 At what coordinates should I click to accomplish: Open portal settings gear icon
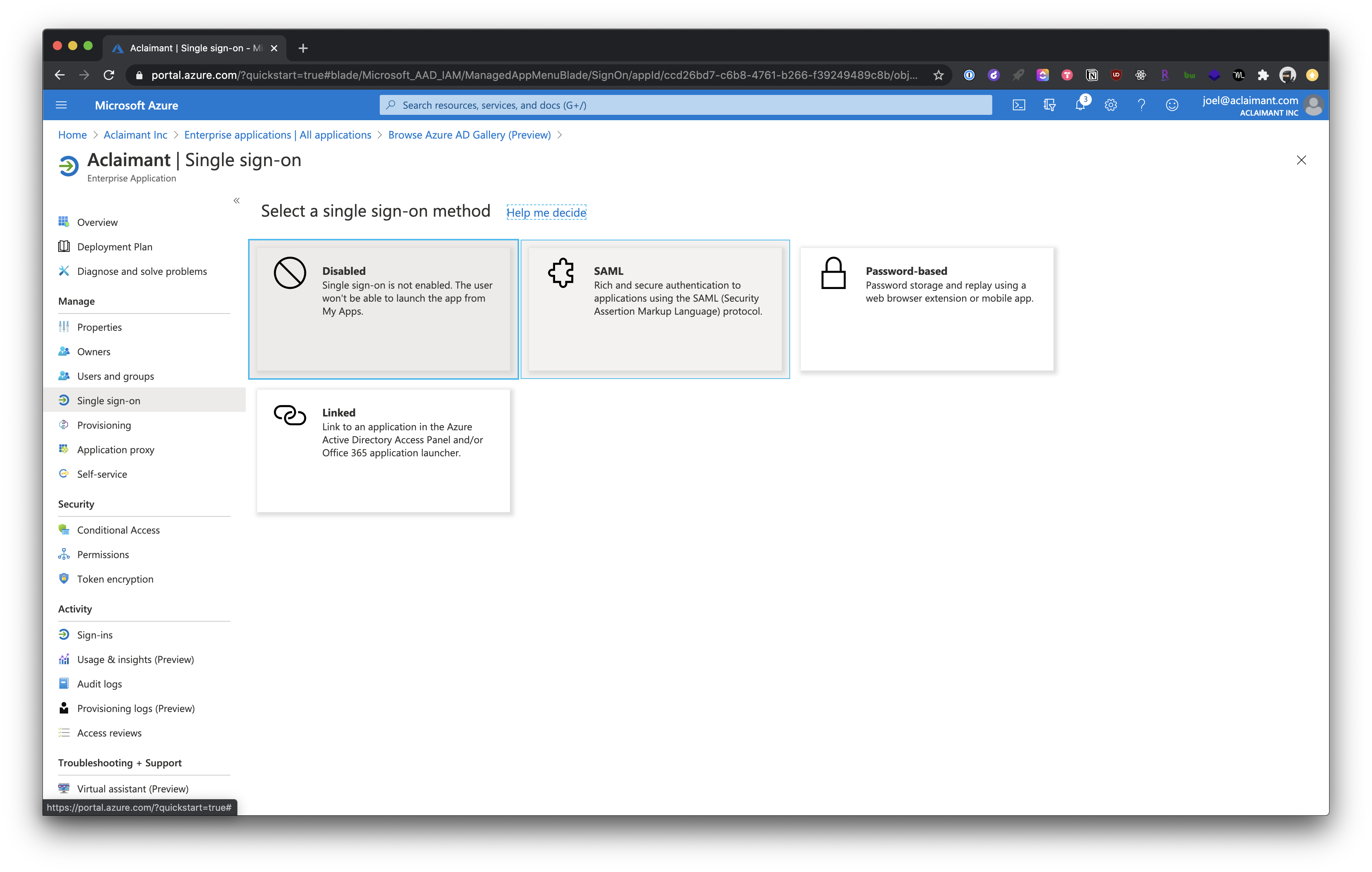1111,105
